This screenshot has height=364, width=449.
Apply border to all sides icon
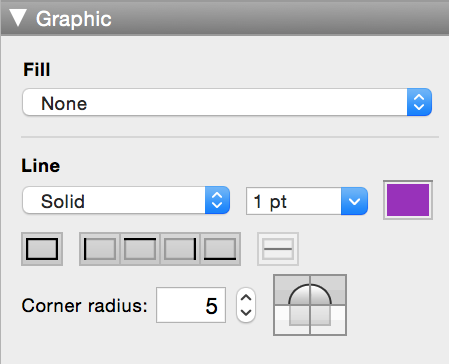pyautogui.click(x=42, y=249)
